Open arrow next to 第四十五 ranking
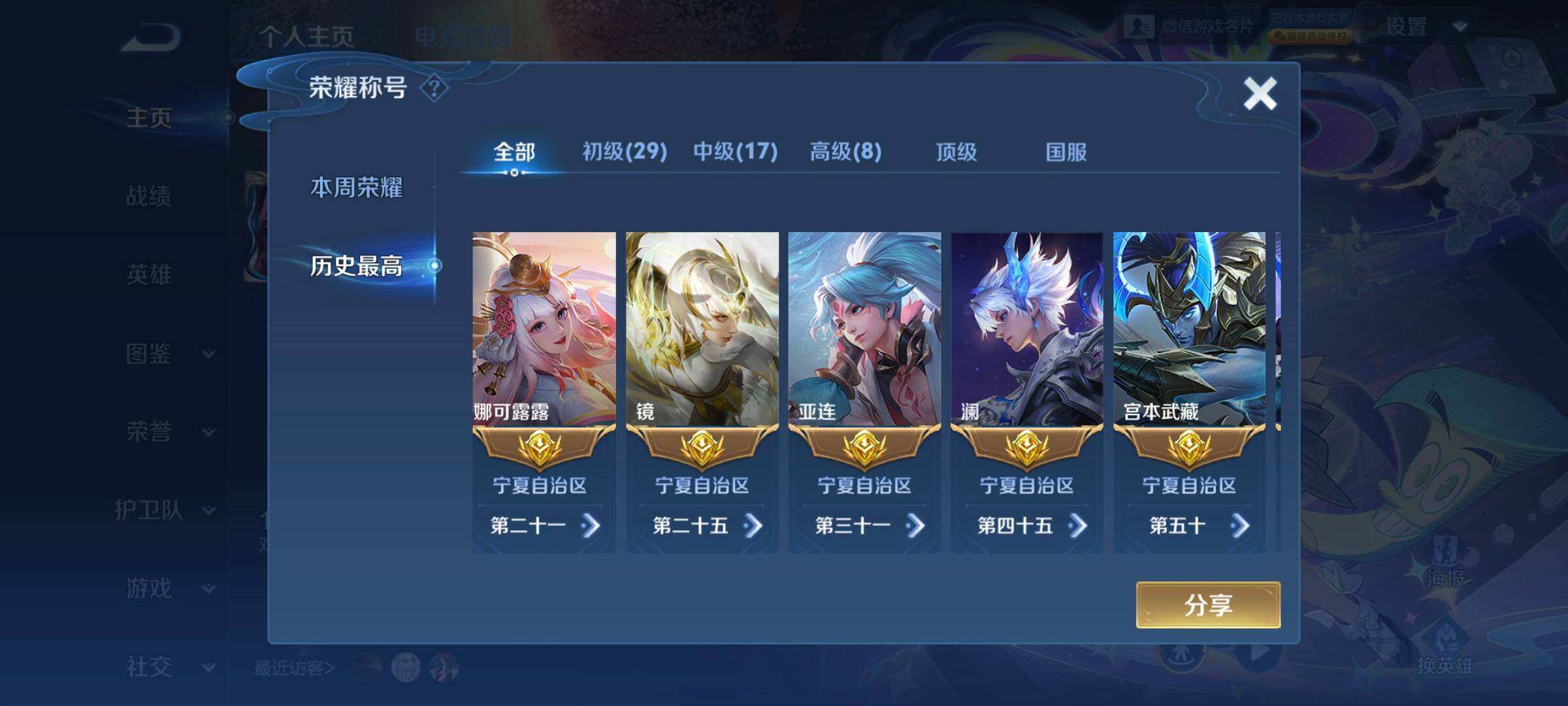Screen dimensions: 1568x706 [x=1077, y=525]
